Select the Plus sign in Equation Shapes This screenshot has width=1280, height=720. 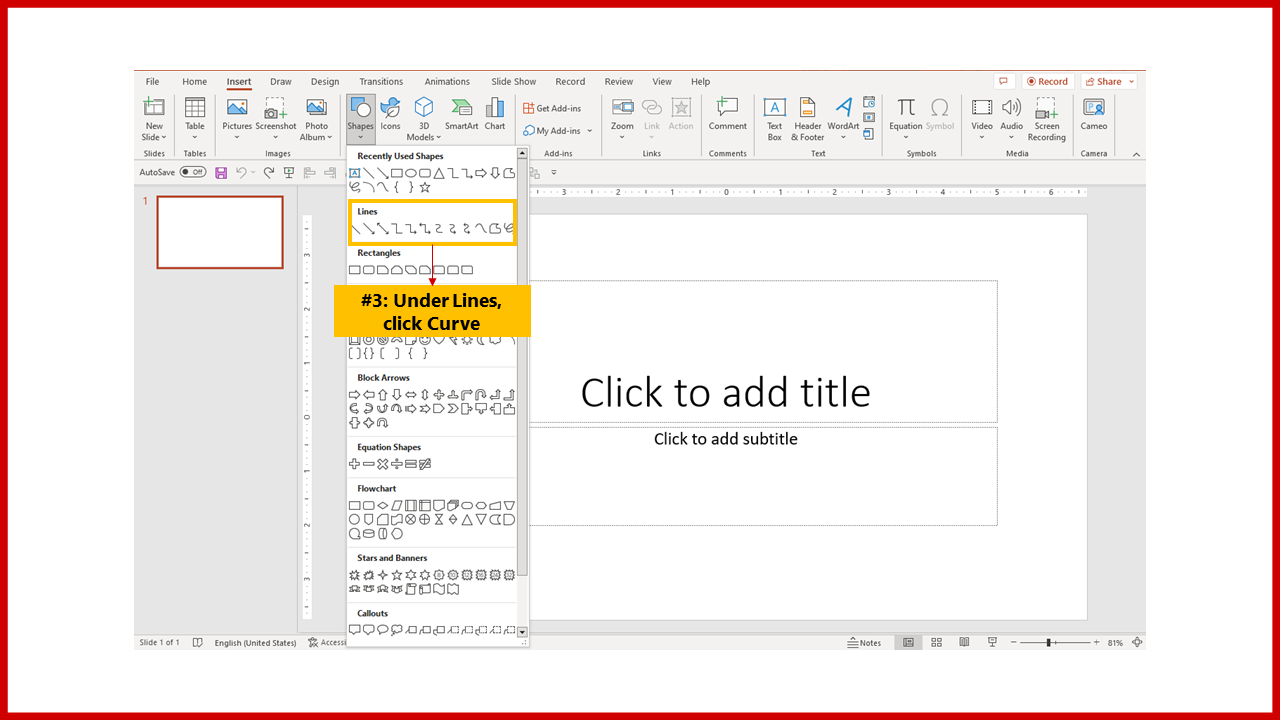[354, 464]
